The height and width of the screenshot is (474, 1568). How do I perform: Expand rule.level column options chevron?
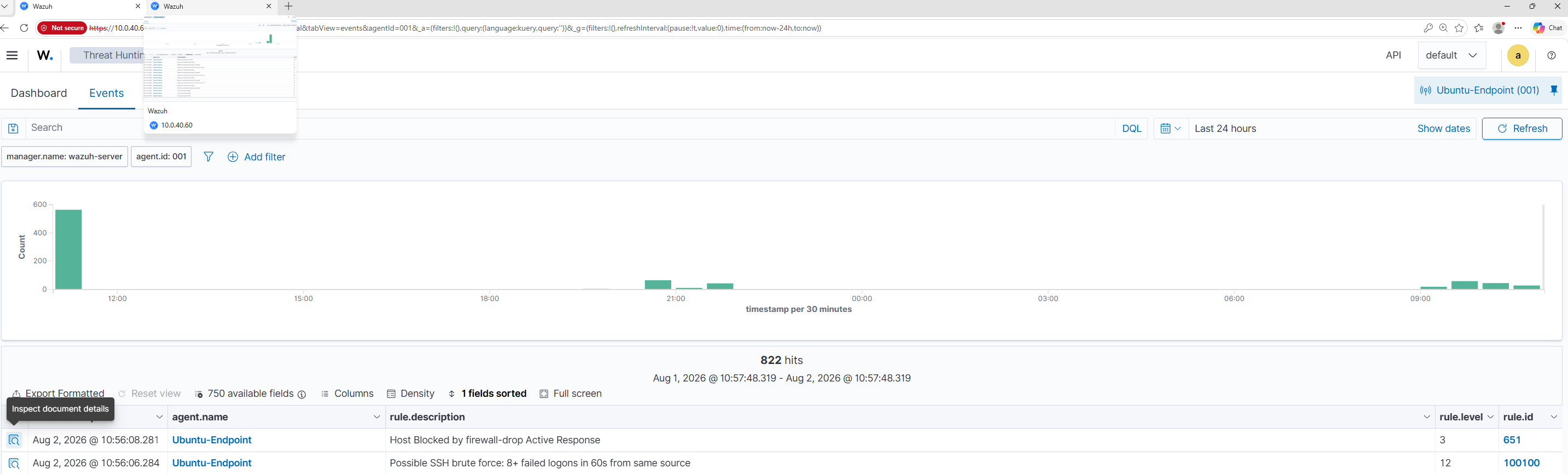pyautogui.click(x=1490, y=417)
